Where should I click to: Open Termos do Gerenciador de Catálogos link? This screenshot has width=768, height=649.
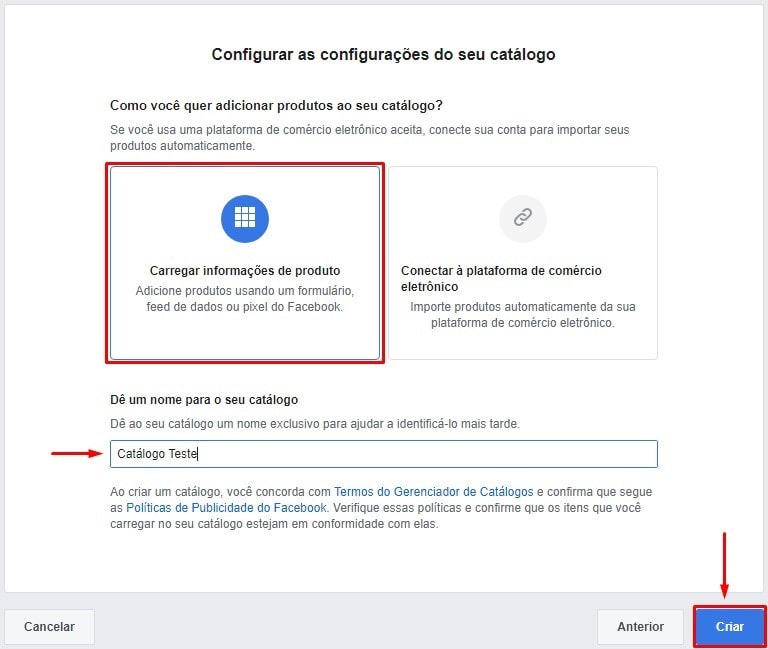(433, 492)
